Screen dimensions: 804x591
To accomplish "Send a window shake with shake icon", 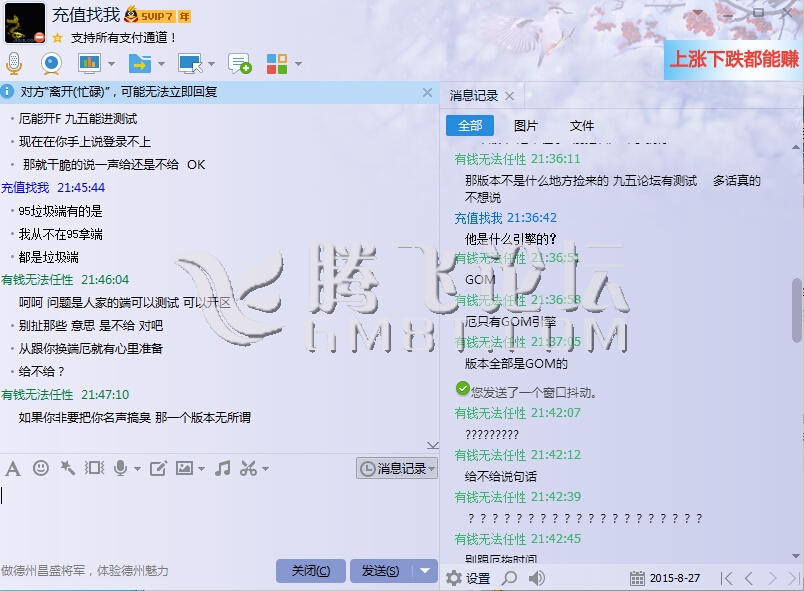I will click(x=94, y=467).
